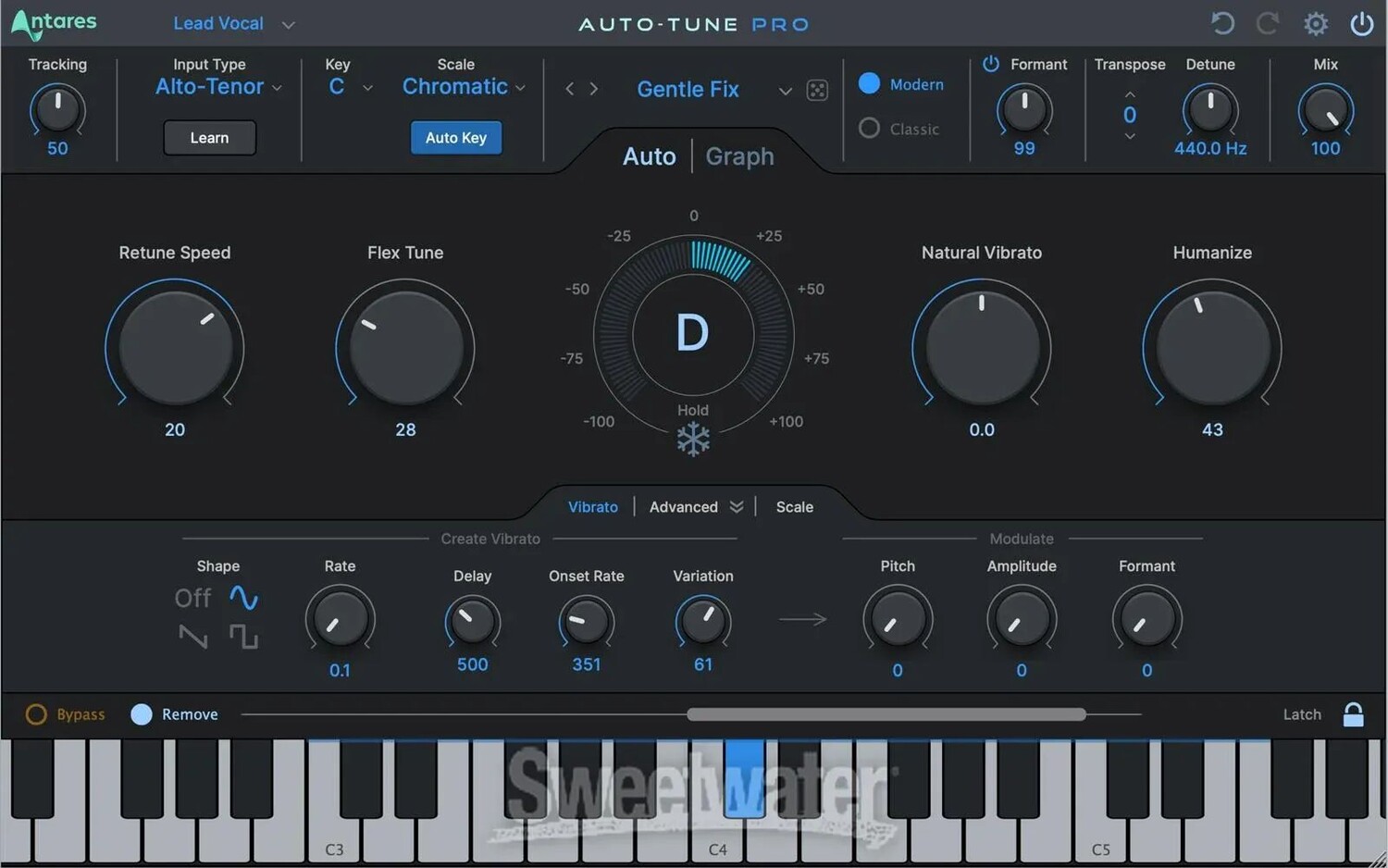Enable the Bypass toggle
Screen dimensions: 1388x868
click(x=36, y=714)
